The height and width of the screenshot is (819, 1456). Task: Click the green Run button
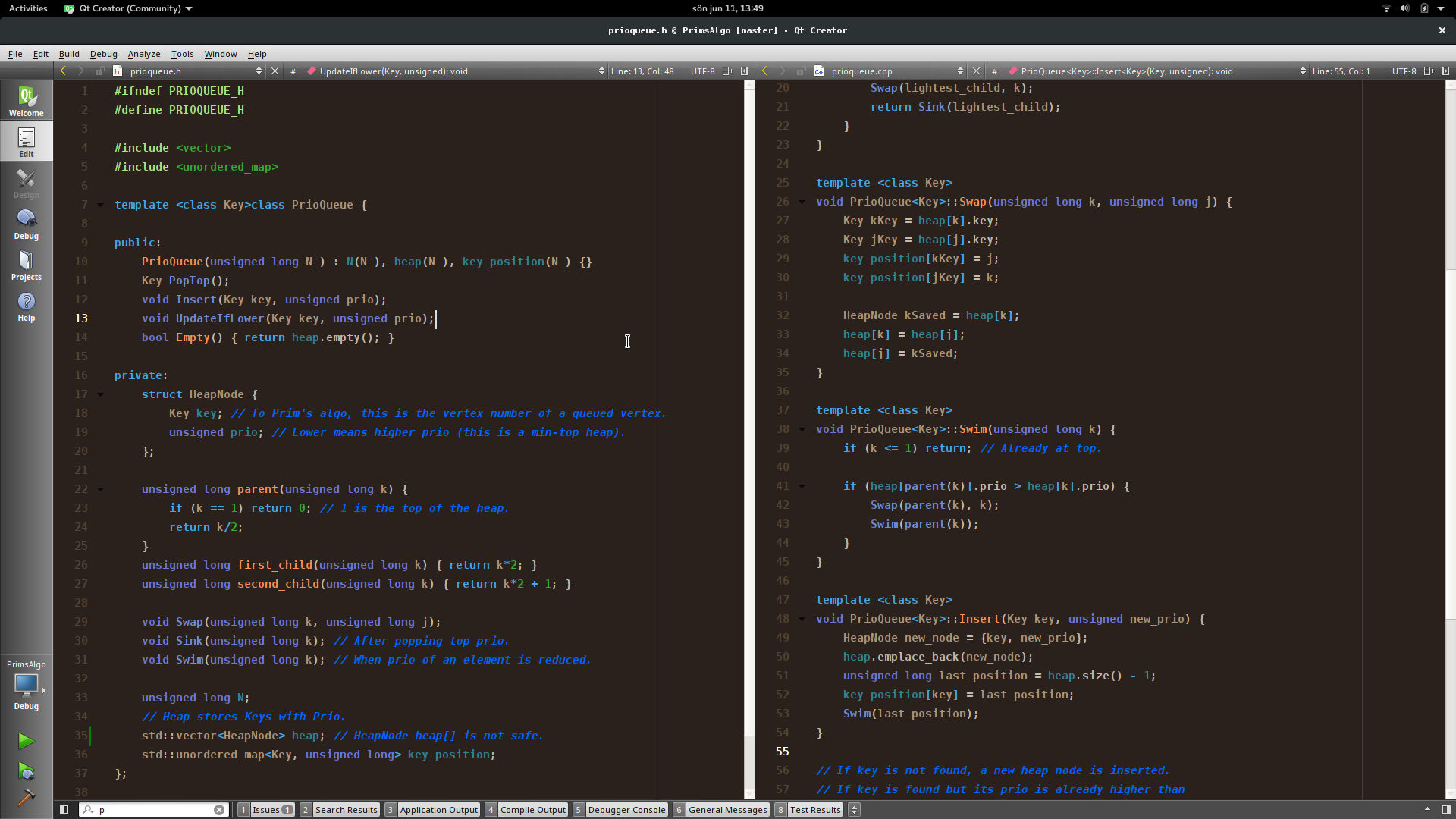pos(26,741)
